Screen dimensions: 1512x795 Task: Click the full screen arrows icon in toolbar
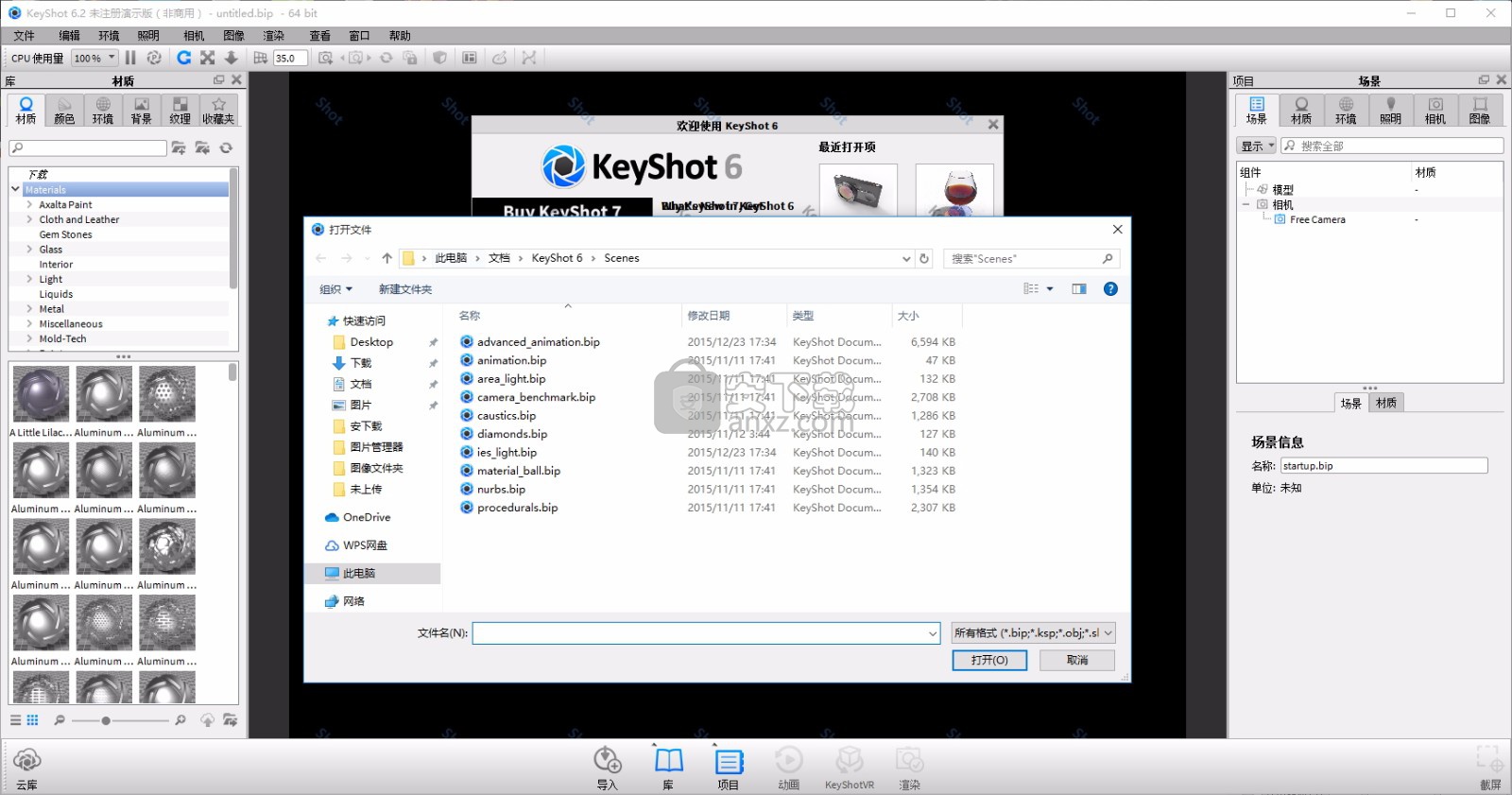point(208,58)
